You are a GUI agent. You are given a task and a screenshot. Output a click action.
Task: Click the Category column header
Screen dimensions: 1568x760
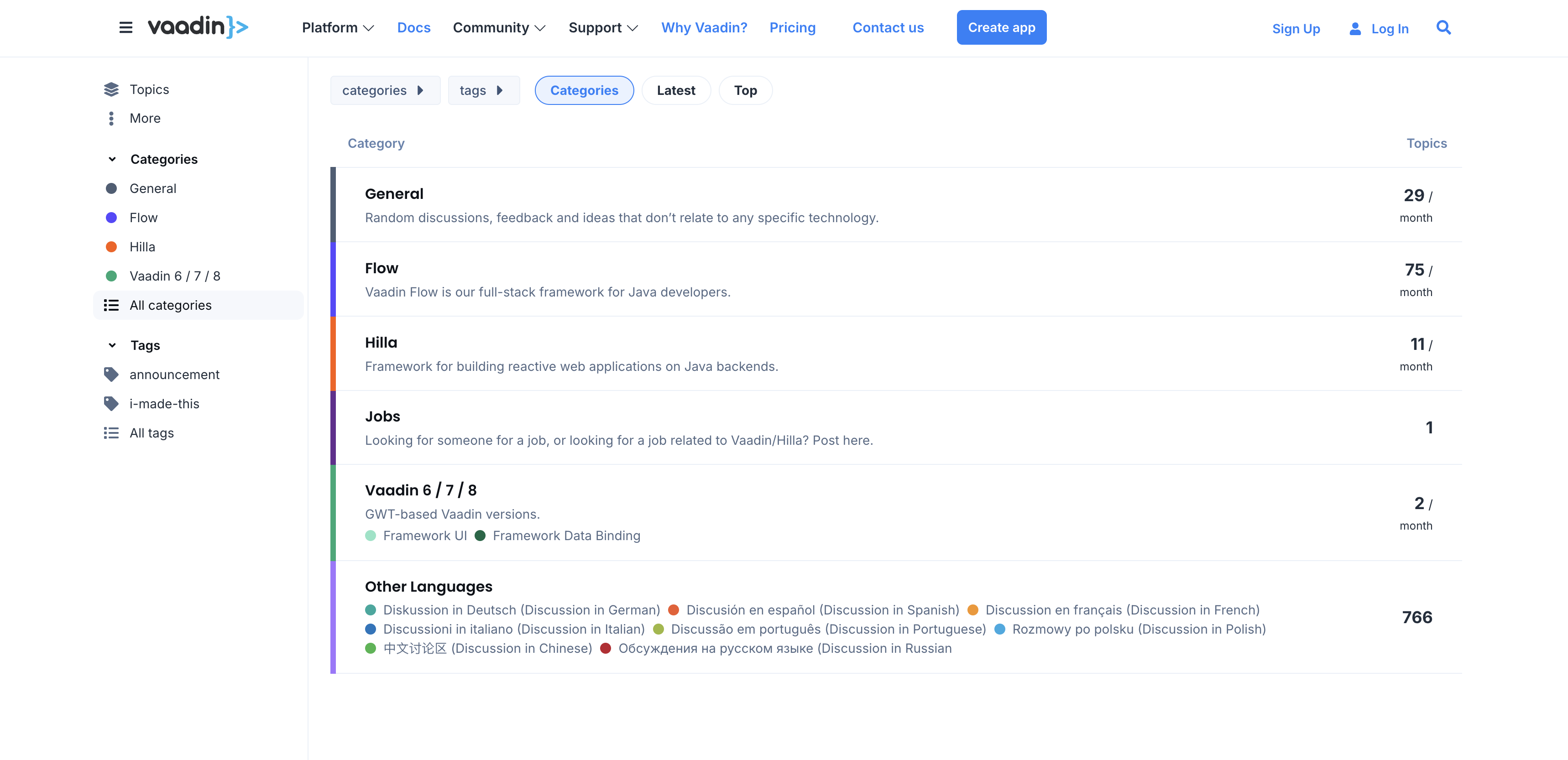(x=376, y=144)
